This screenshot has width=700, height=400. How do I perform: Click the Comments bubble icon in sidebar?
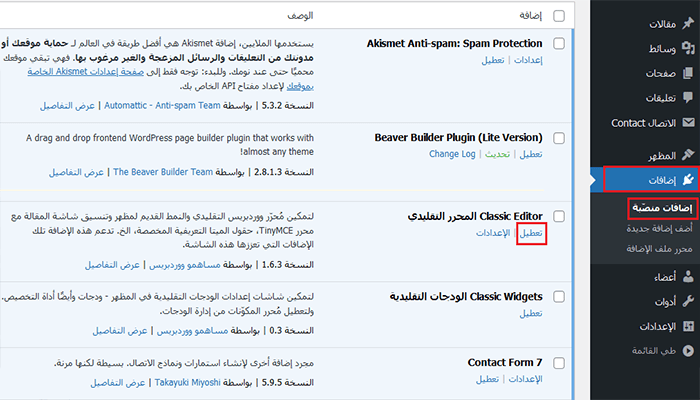coord(688,97)
